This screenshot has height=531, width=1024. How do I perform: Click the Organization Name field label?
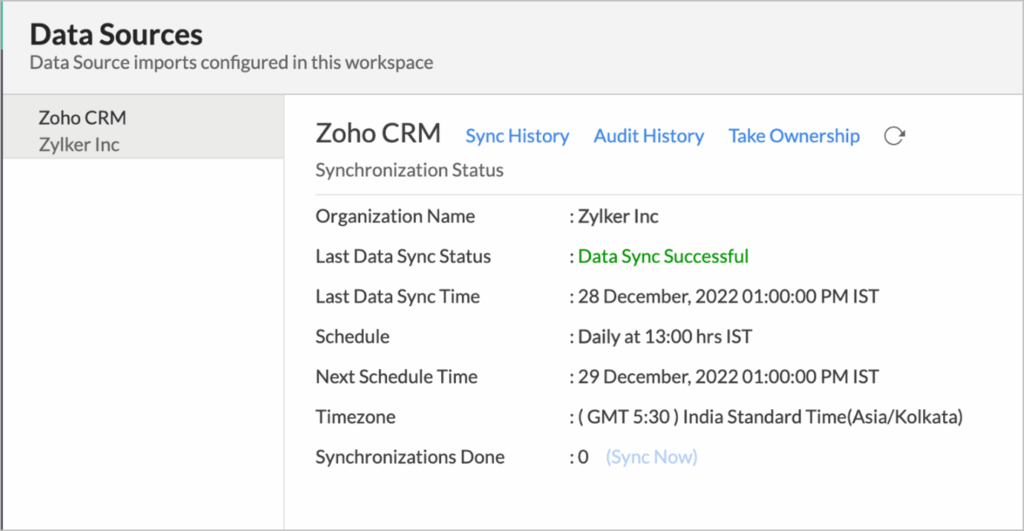click(395, 216)
